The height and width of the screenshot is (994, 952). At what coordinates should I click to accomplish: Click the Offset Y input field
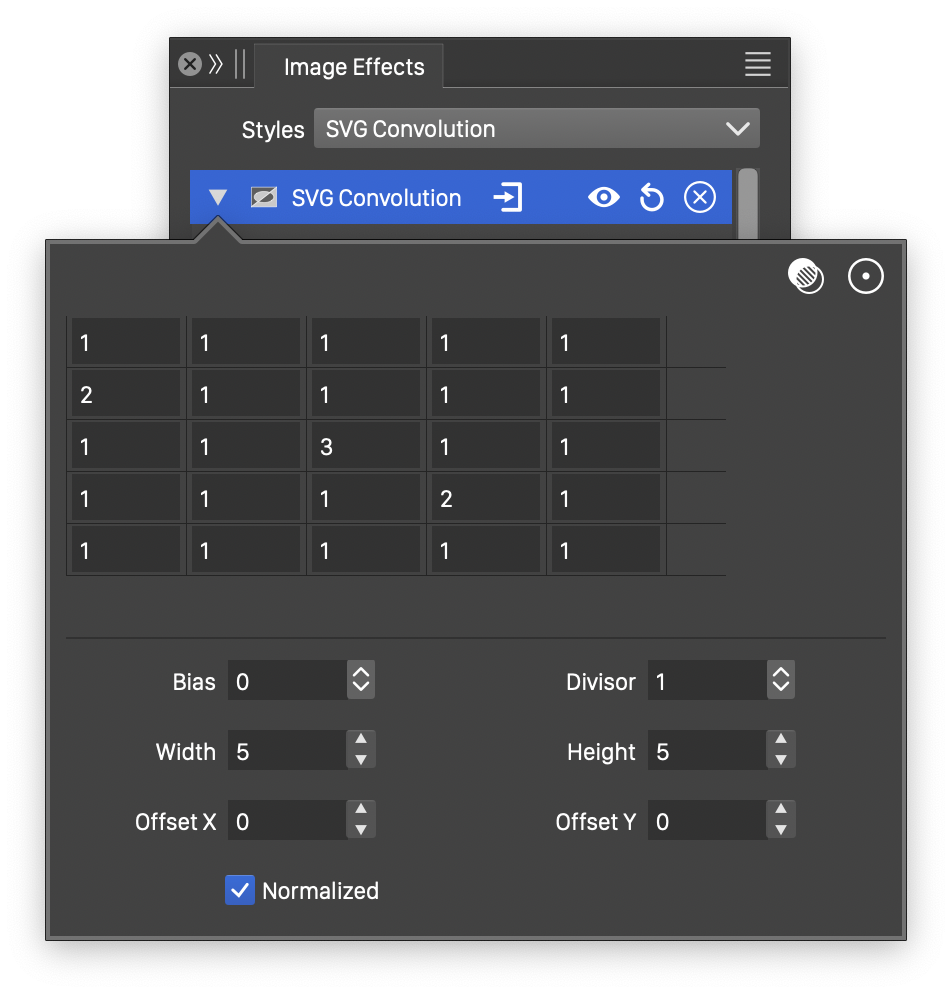coord(706,821)
